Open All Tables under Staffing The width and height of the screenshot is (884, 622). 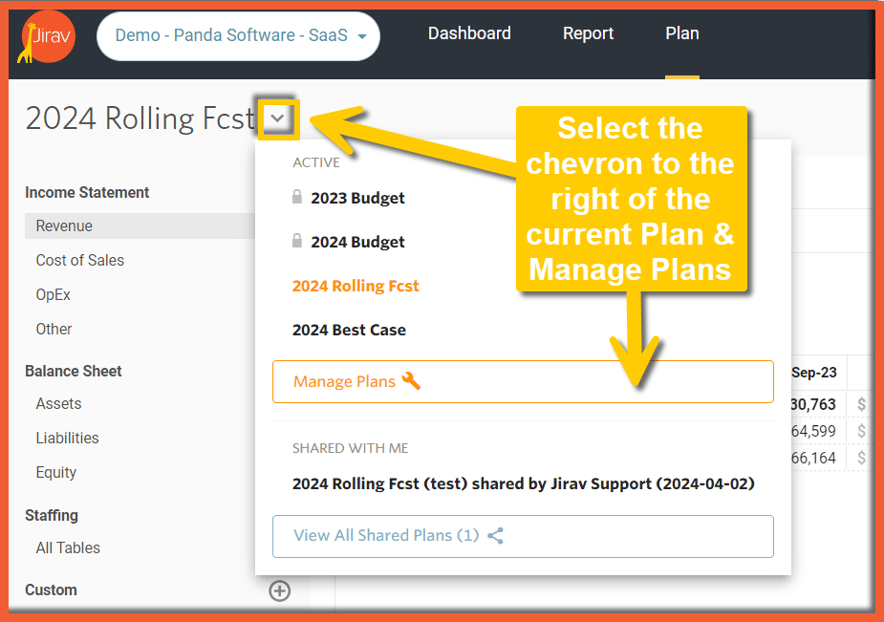pos(68,548)
